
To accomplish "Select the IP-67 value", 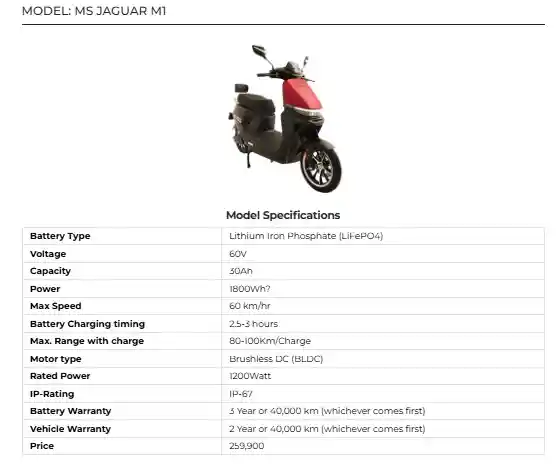I will click(241, 394).
